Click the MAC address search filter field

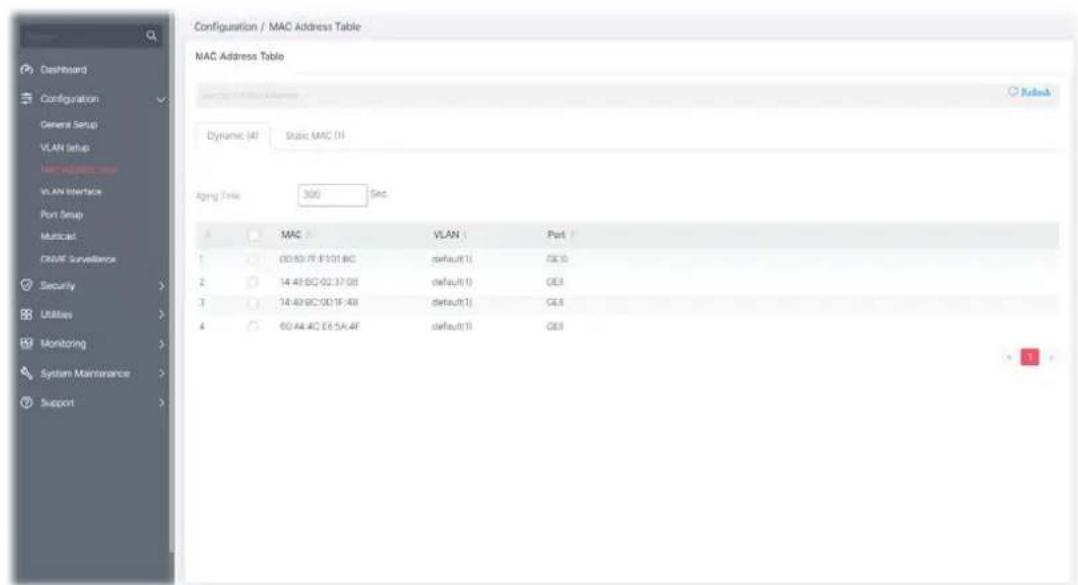(598, 95)
